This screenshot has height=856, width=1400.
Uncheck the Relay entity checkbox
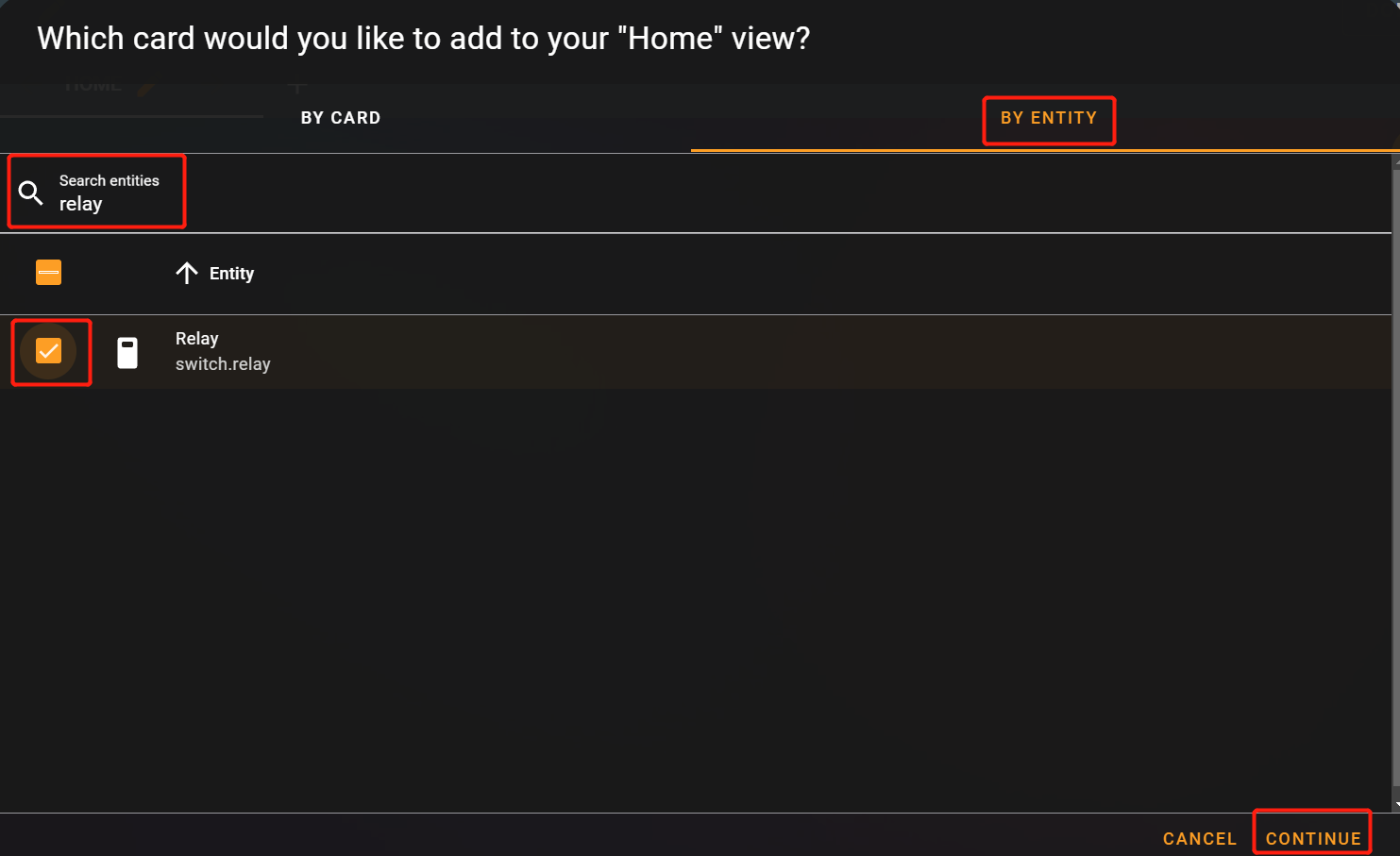pos(48,351)
